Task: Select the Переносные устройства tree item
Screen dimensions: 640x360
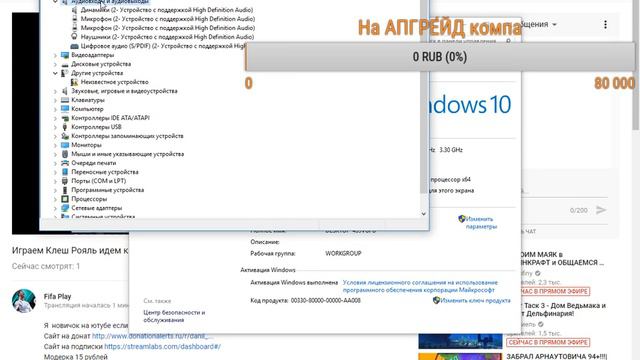Action: (104, 172)
